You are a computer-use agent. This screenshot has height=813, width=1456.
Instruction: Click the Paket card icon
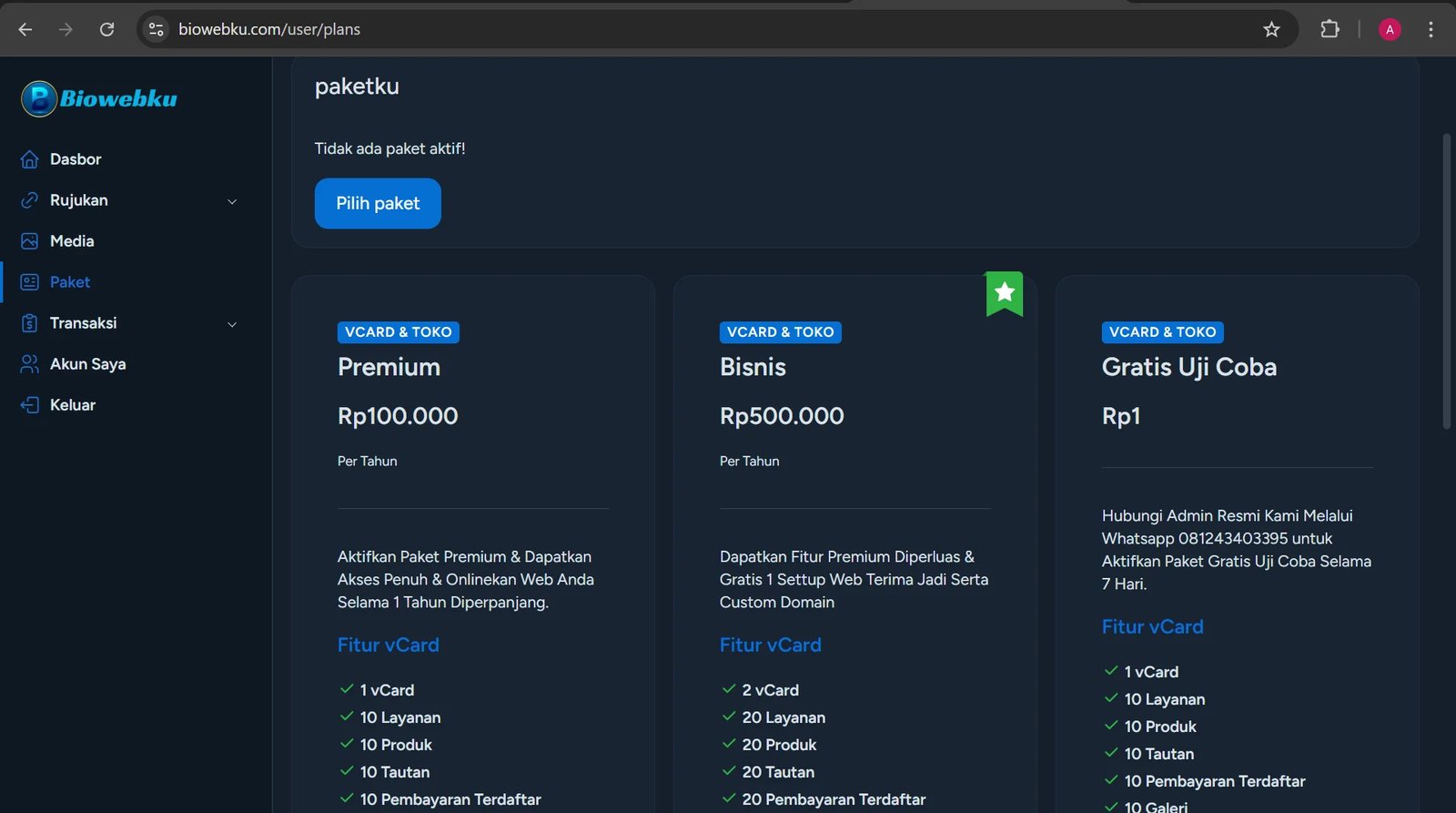30,282
